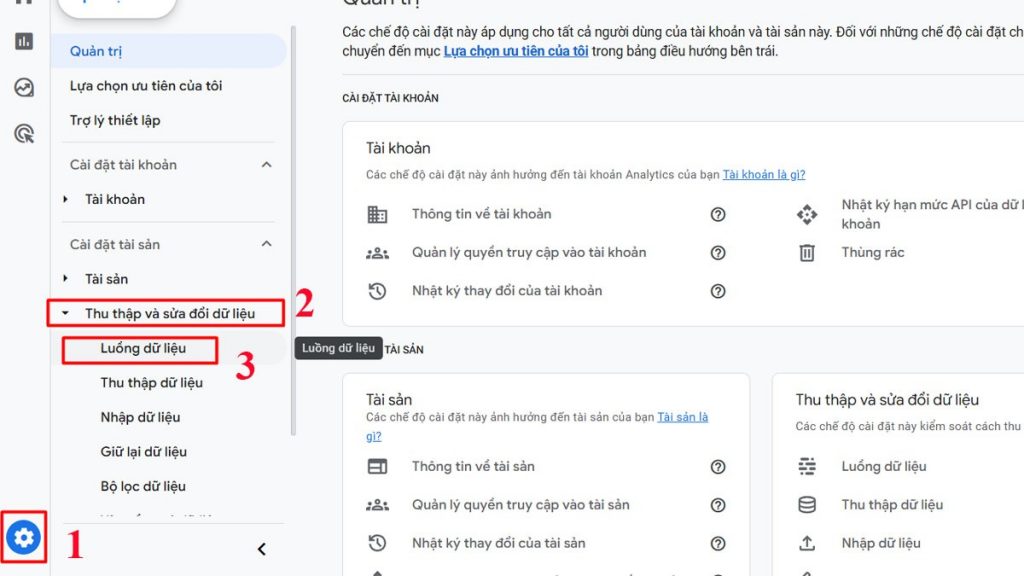Collapse the Cài đặt tài khoản section
The image size is (1024, 576).
coord(266,165)
